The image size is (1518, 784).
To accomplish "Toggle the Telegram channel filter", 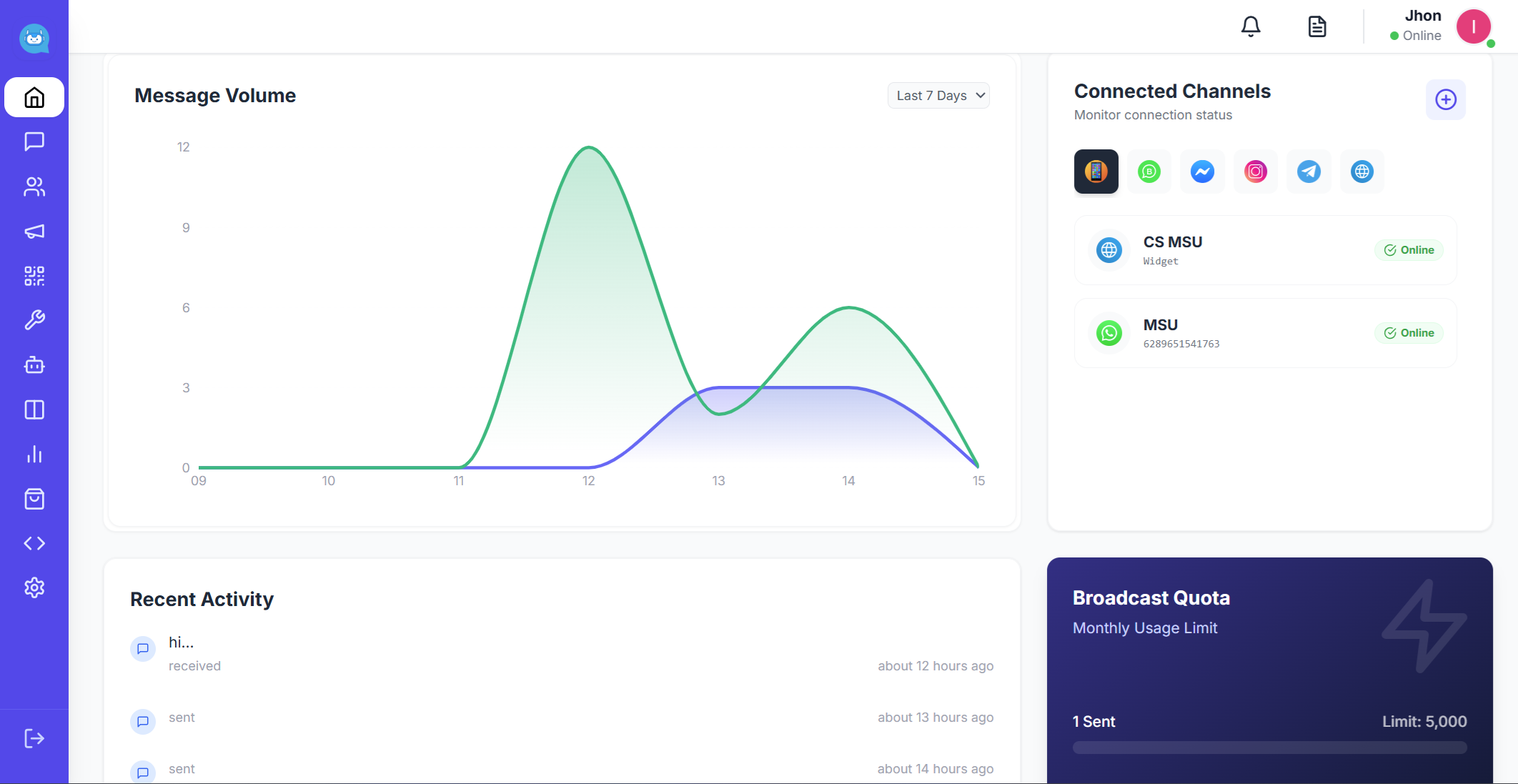I will point(1309,172).
